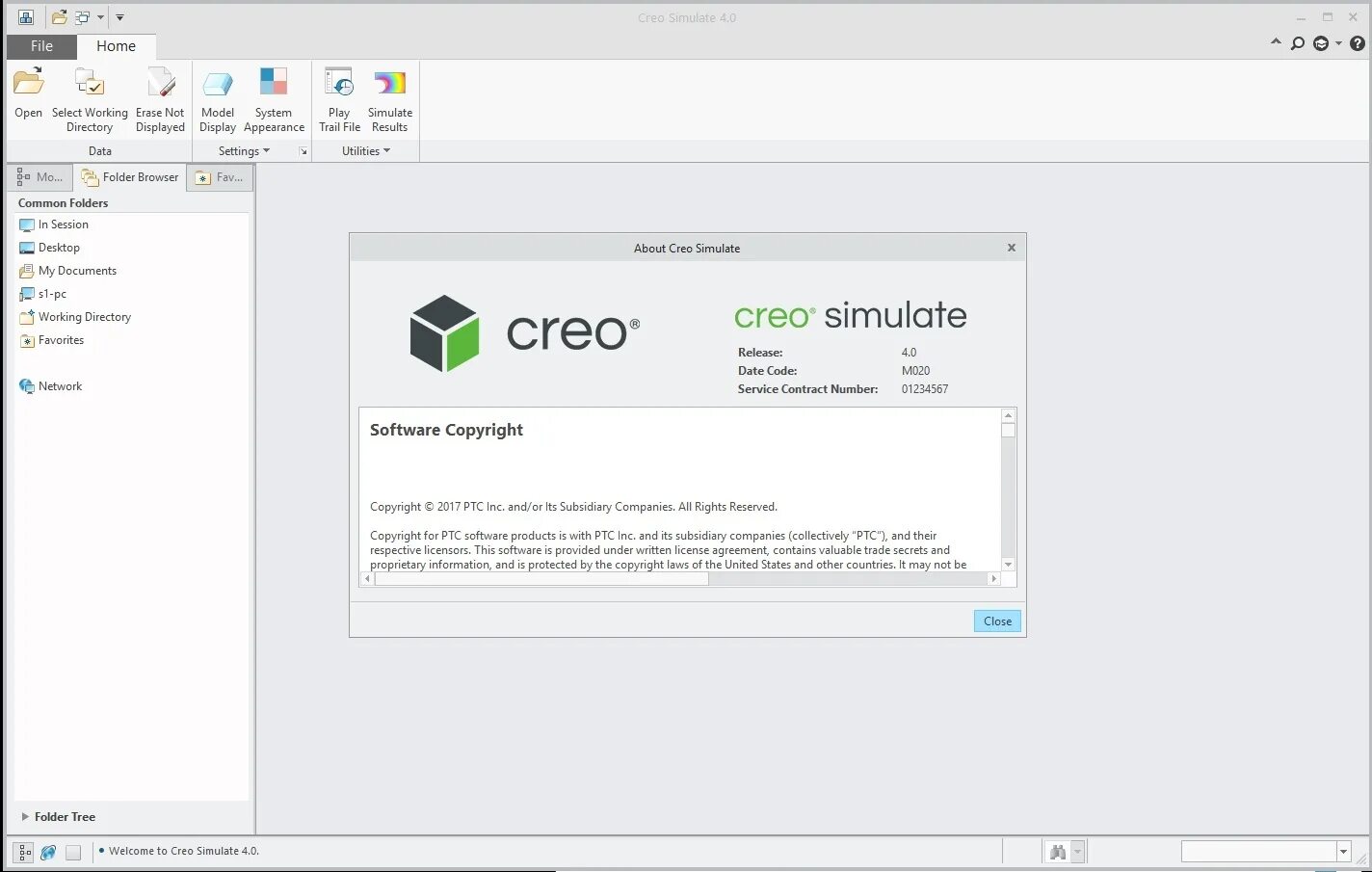Screen dimensions: 1372x872
Task: Open Help via the question mark icon
Action: [1358, 43]
